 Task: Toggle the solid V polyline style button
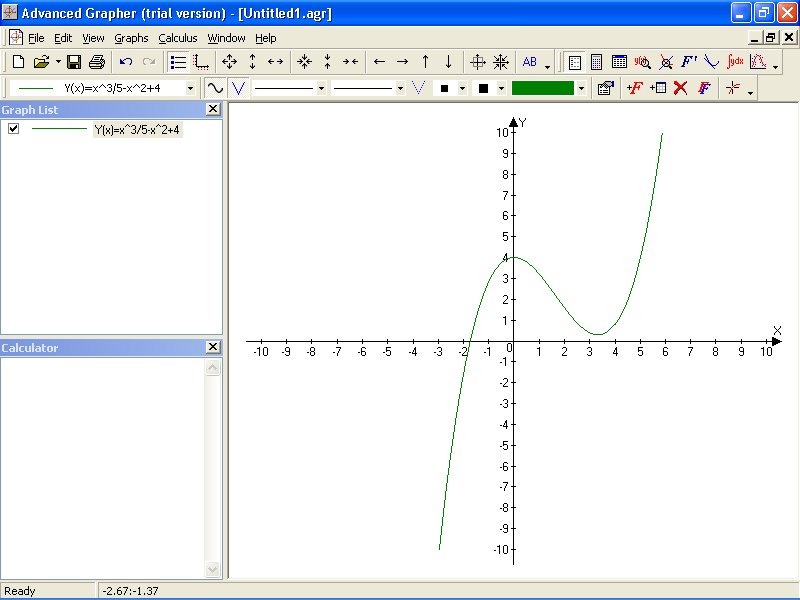click(238, 88)
